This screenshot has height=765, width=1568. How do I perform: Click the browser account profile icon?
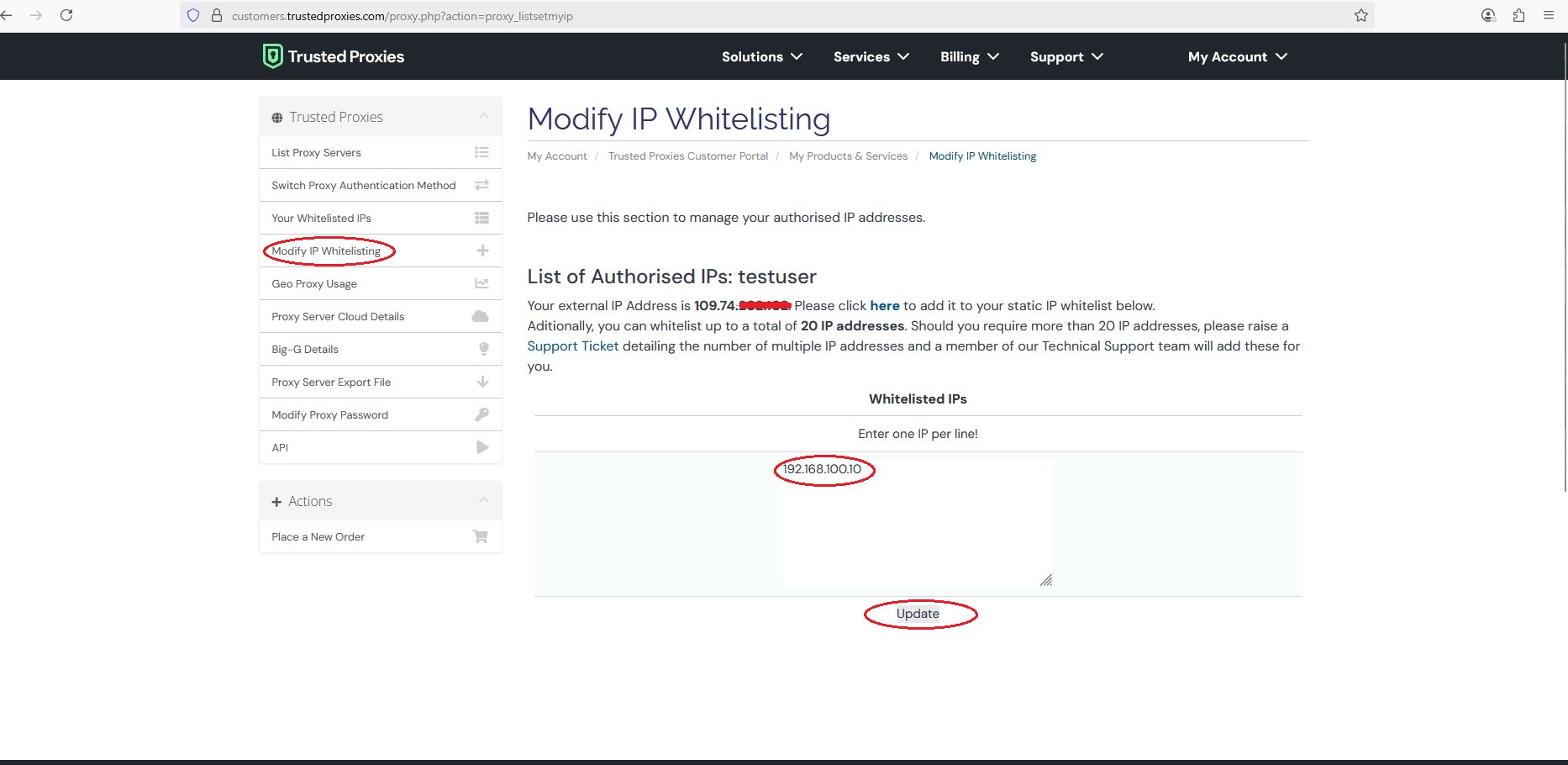[1488, 15]
